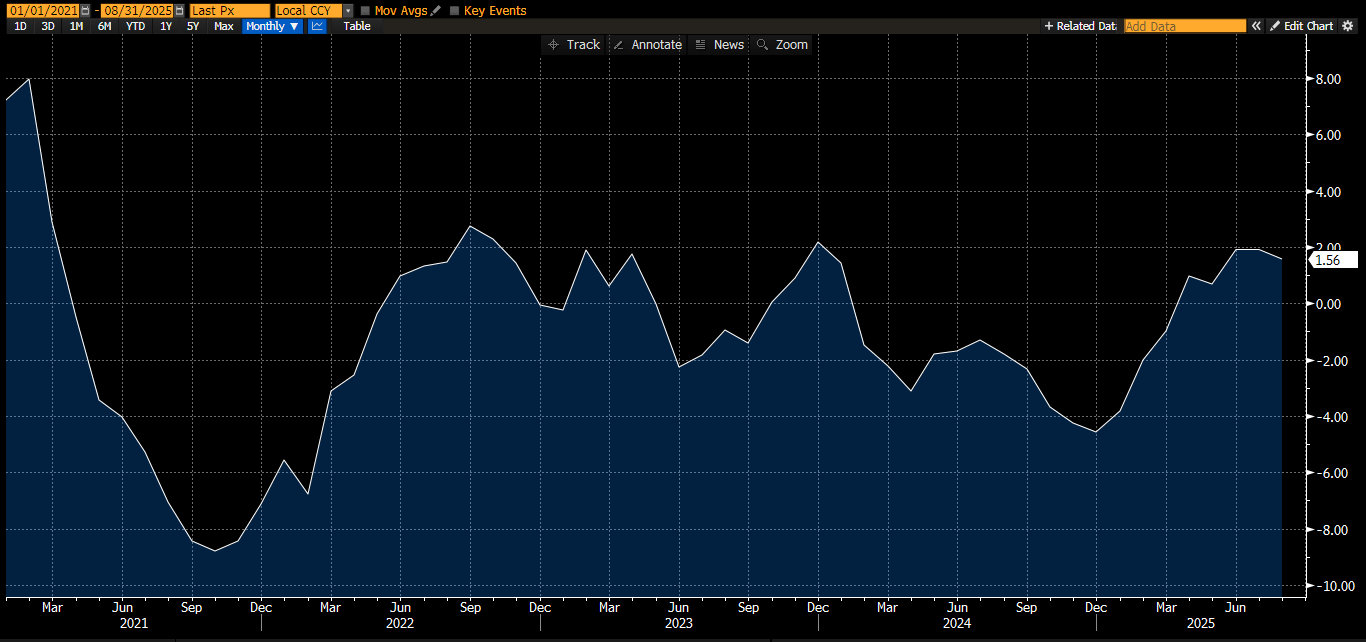Image resolution: width=1366 pixels, height=642 pixels.
Task: Click the Related Data button
Action: (x=1080, y=26)
